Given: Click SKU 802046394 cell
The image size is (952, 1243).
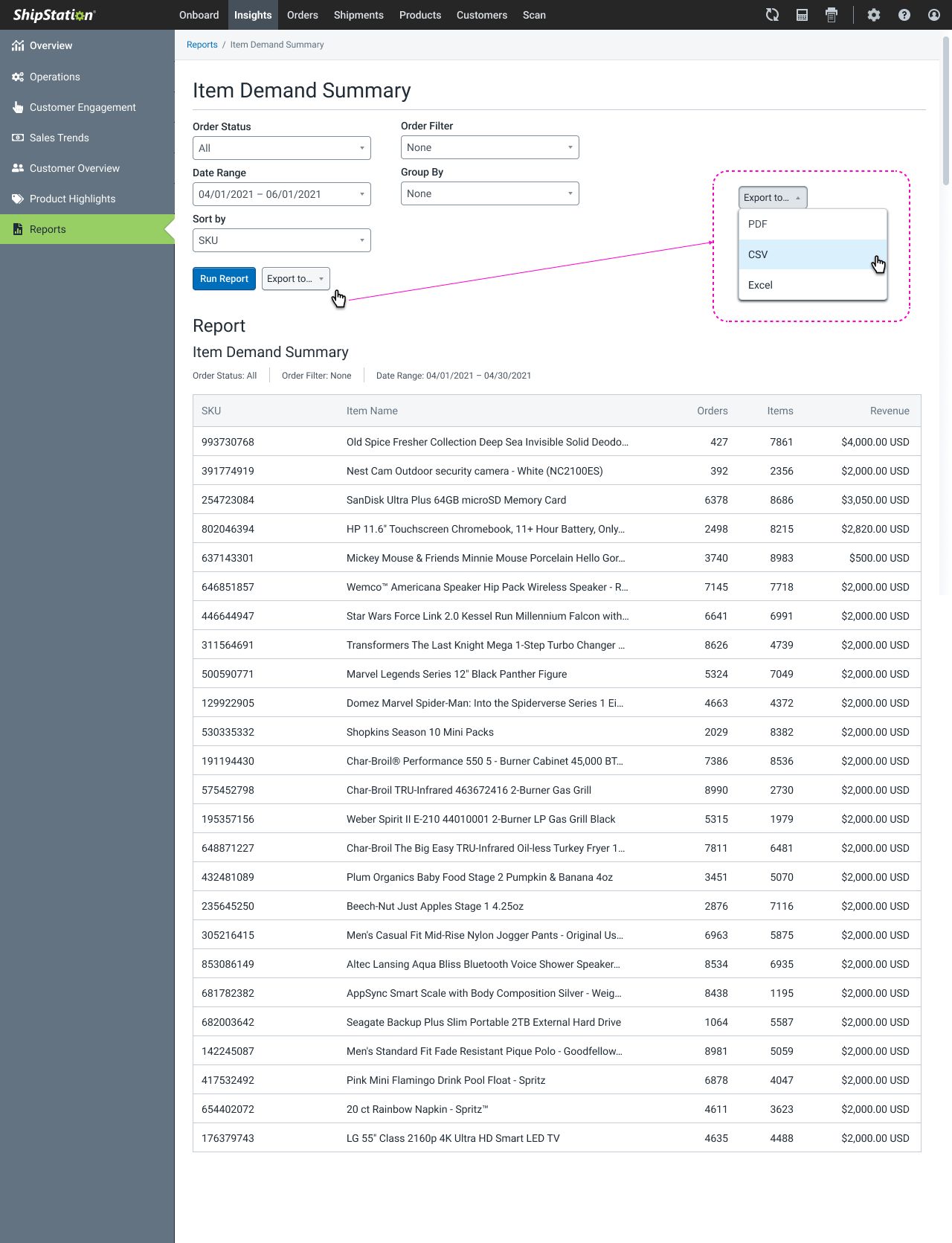Looking at the screenshot, I should point(228,529).
